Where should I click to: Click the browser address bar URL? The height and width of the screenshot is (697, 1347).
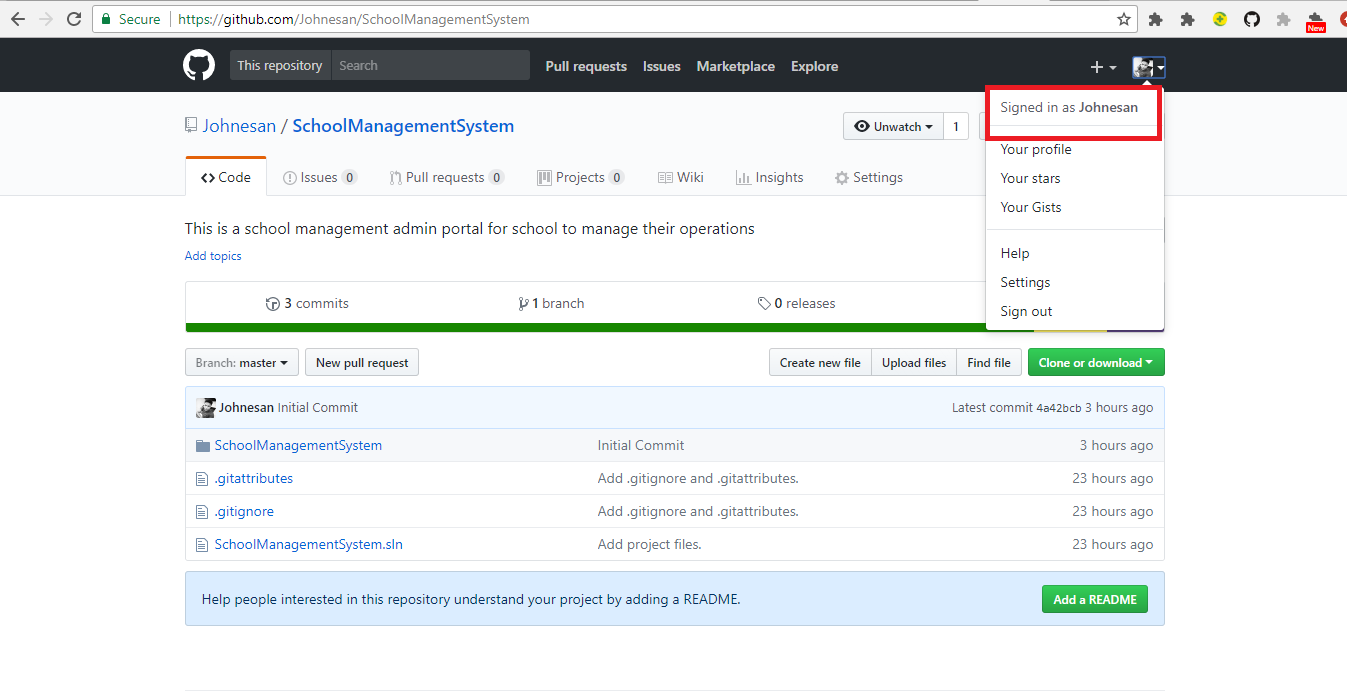pos(354,19)
